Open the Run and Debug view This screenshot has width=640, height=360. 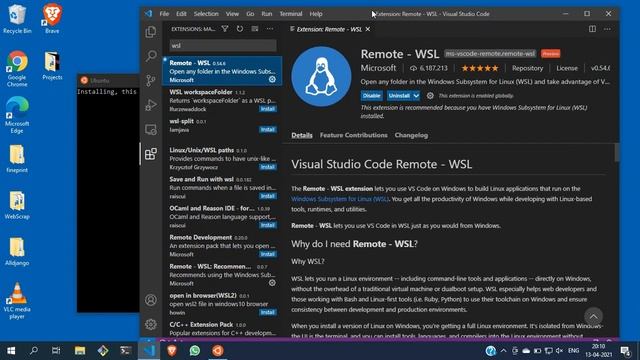tap(151, 105)
